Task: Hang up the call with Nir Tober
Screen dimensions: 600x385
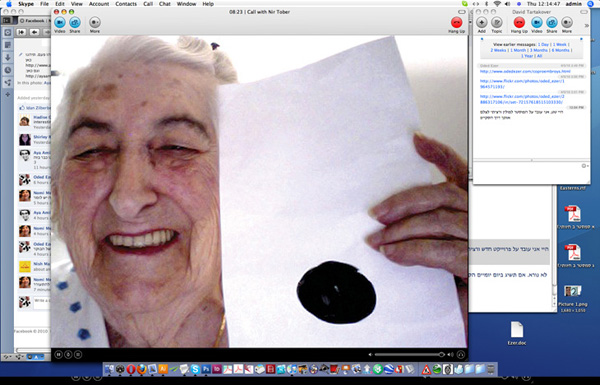Action: pyautogui.click(x=456, y=23)
